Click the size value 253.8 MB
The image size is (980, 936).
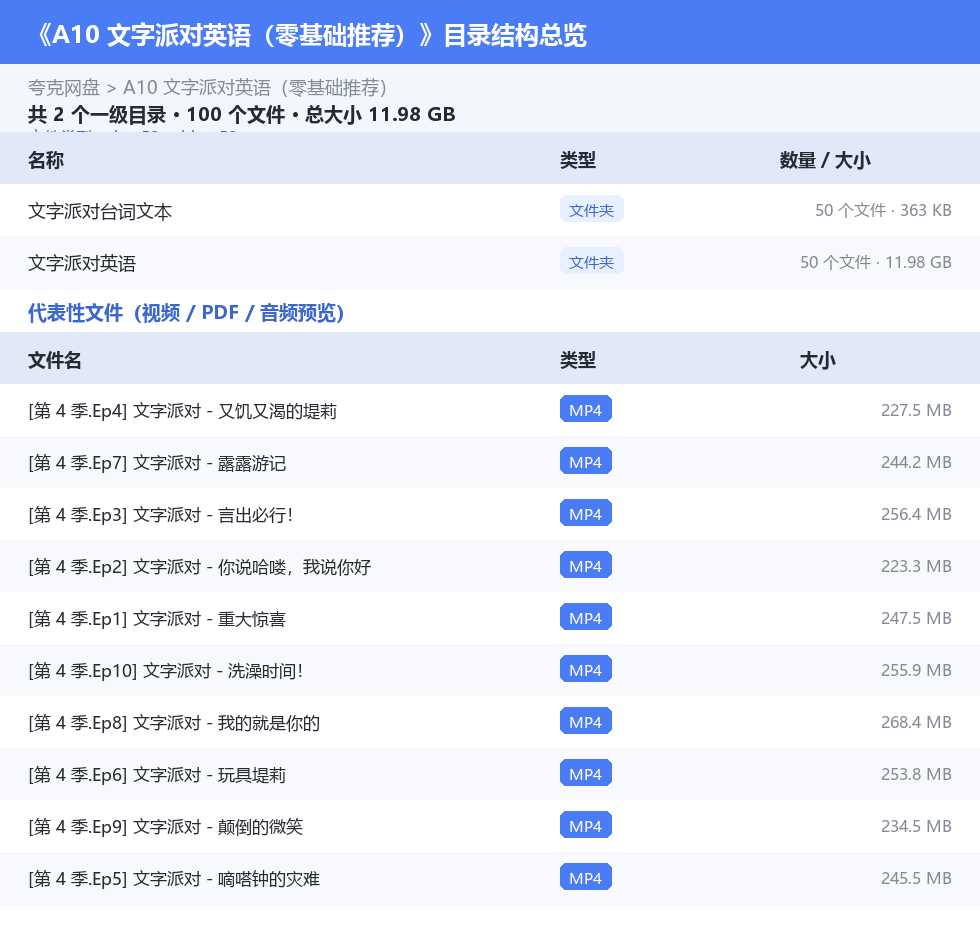916,774
